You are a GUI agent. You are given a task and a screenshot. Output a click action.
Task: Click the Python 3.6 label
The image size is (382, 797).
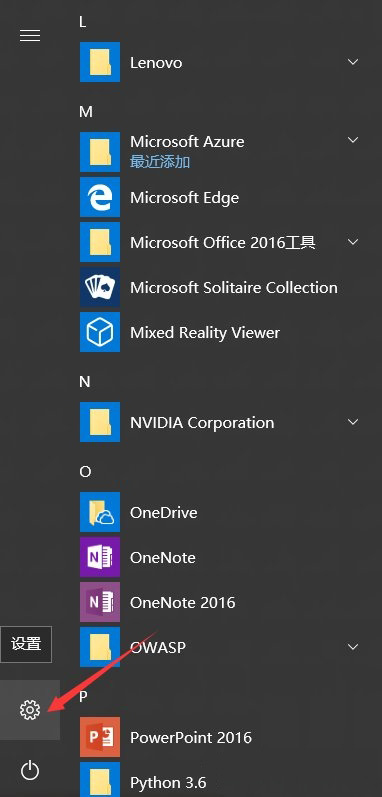(x=168, y=783)
